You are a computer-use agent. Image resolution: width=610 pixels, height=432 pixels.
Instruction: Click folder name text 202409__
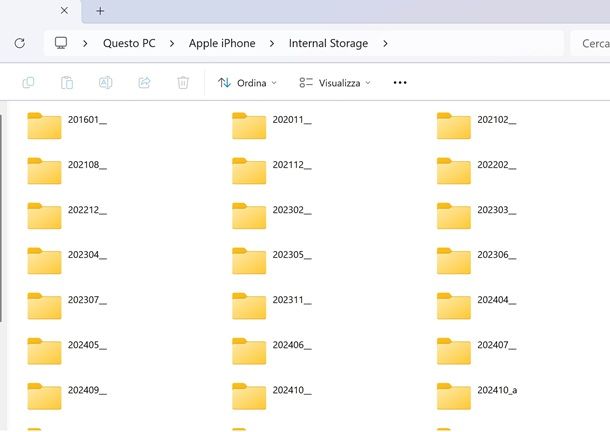click(87, 390)
